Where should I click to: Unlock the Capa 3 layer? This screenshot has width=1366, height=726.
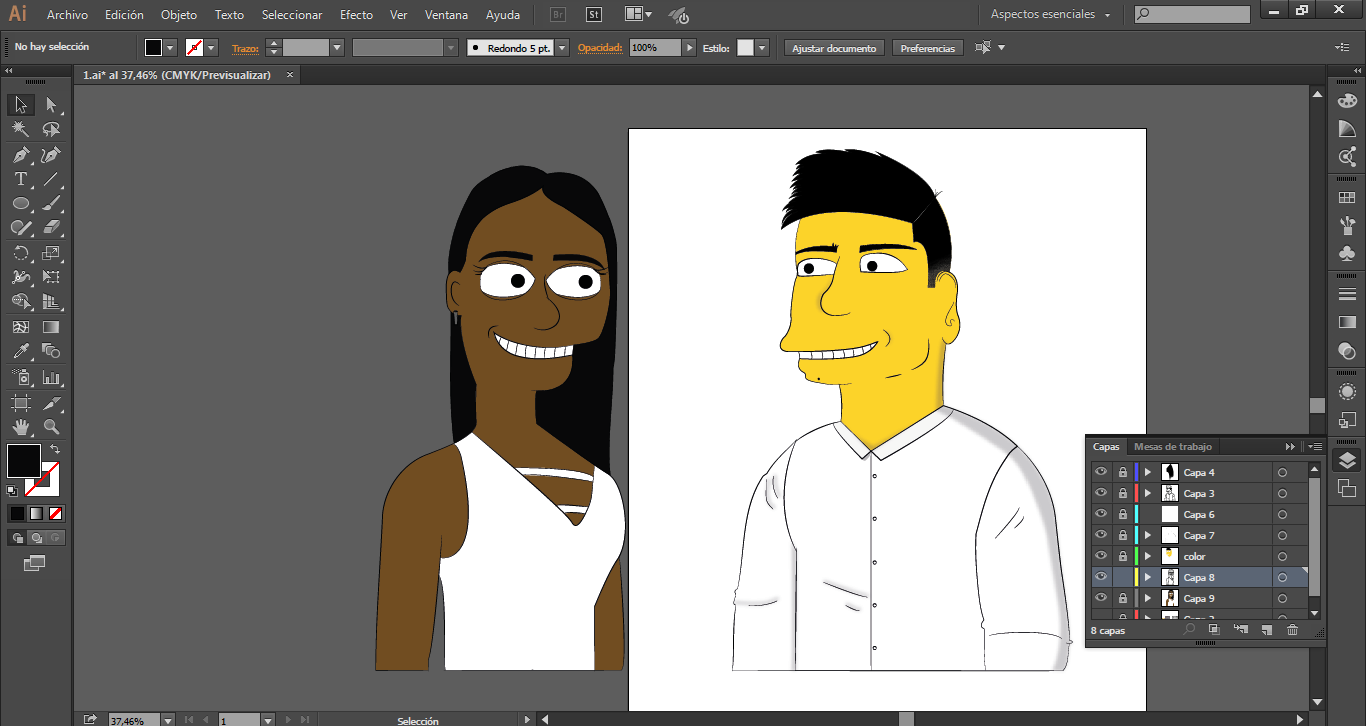[1123, 493]
